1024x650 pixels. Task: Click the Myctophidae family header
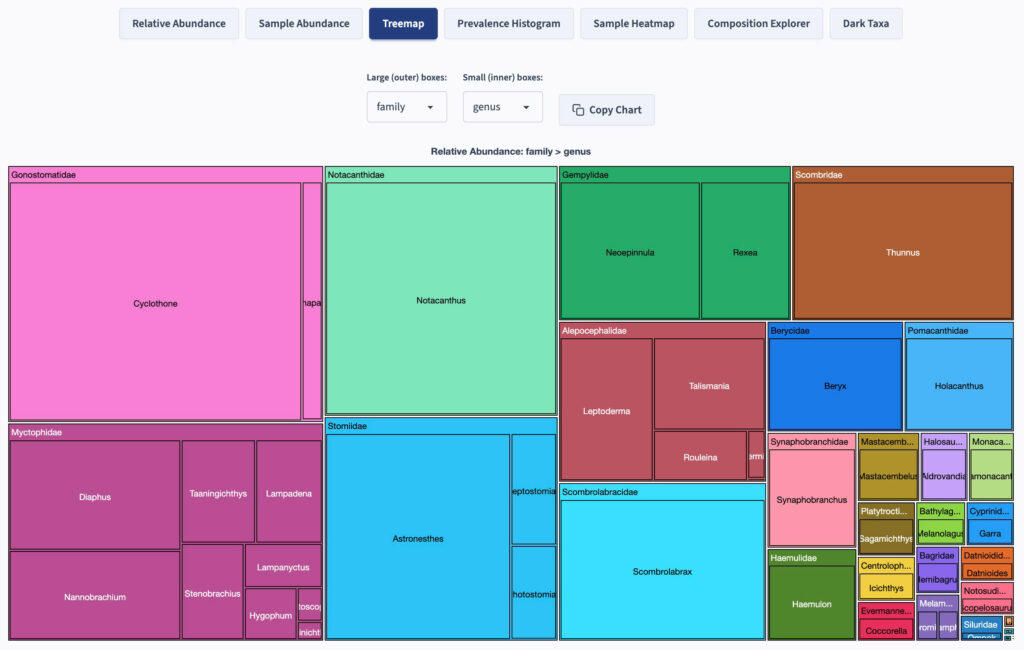(165, 432)
